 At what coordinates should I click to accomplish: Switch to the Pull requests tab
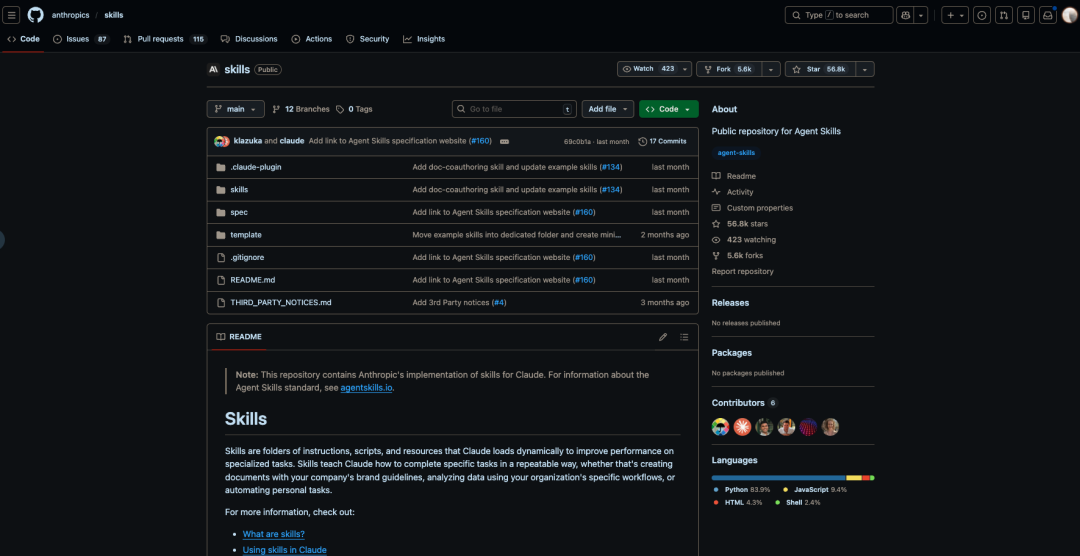(x=165, y=39)
